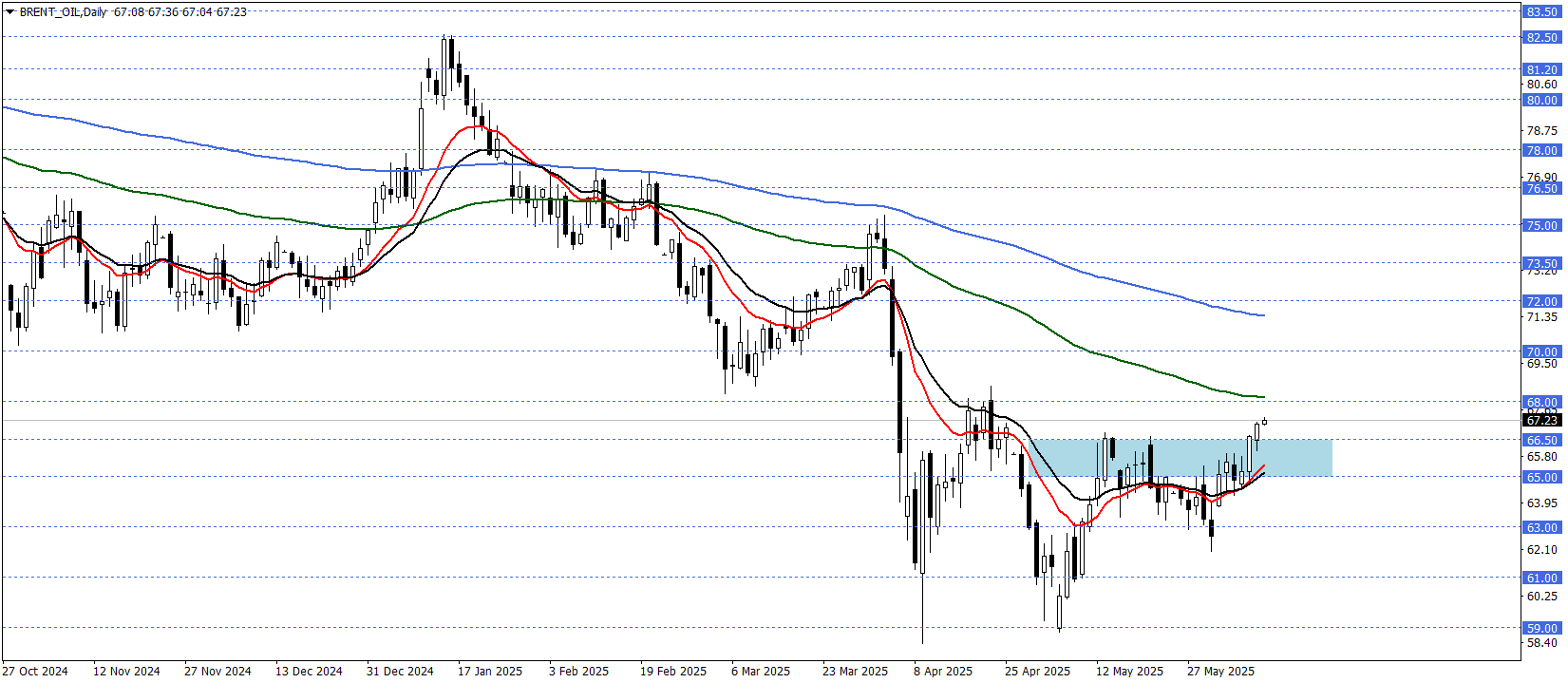Click the 75.00 price level label
This screenshot has height=683, width=1568.
pyautogui.click(x=1542, y=225)
